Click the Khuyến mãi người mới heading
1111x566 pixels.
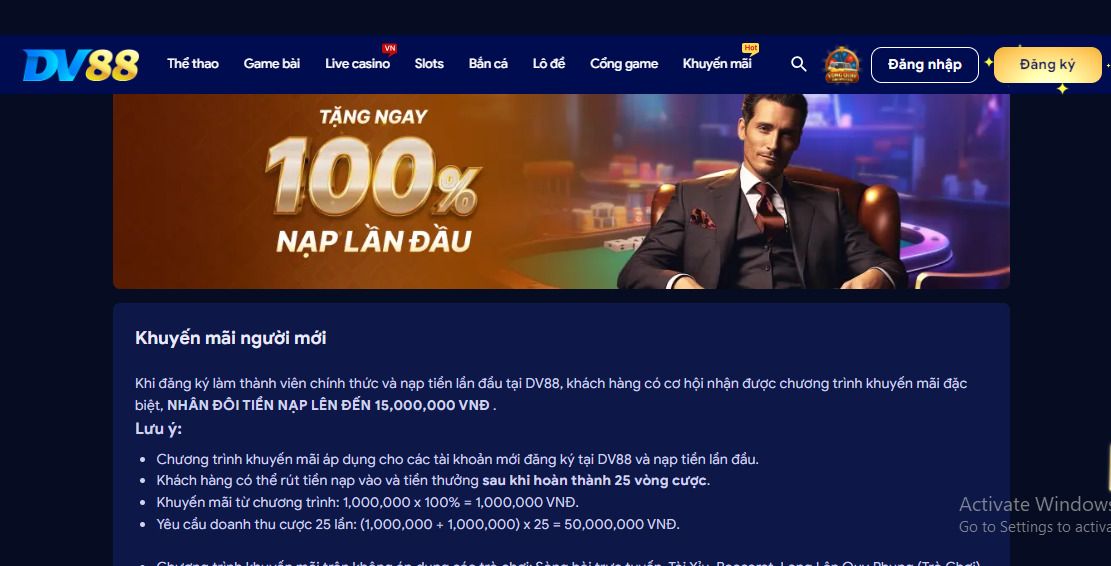(x=231, y=338)
